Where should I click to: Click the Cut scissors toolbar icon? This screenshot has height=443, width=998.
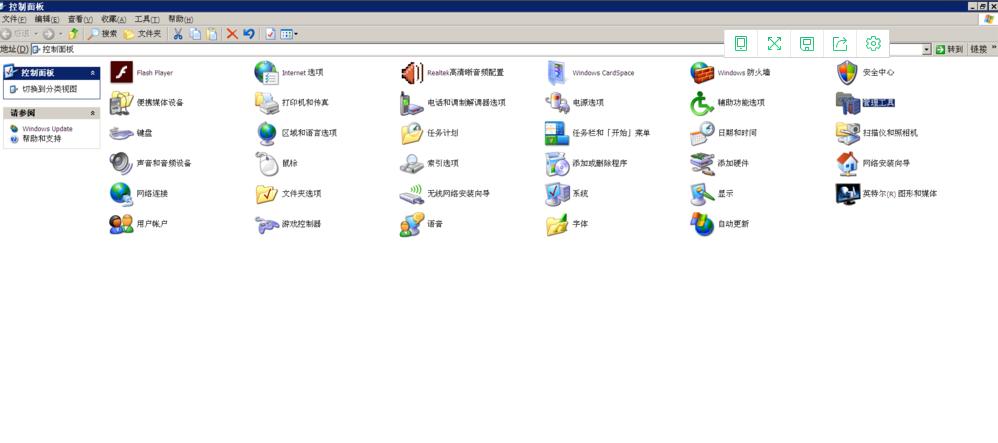tap(178, 33)
